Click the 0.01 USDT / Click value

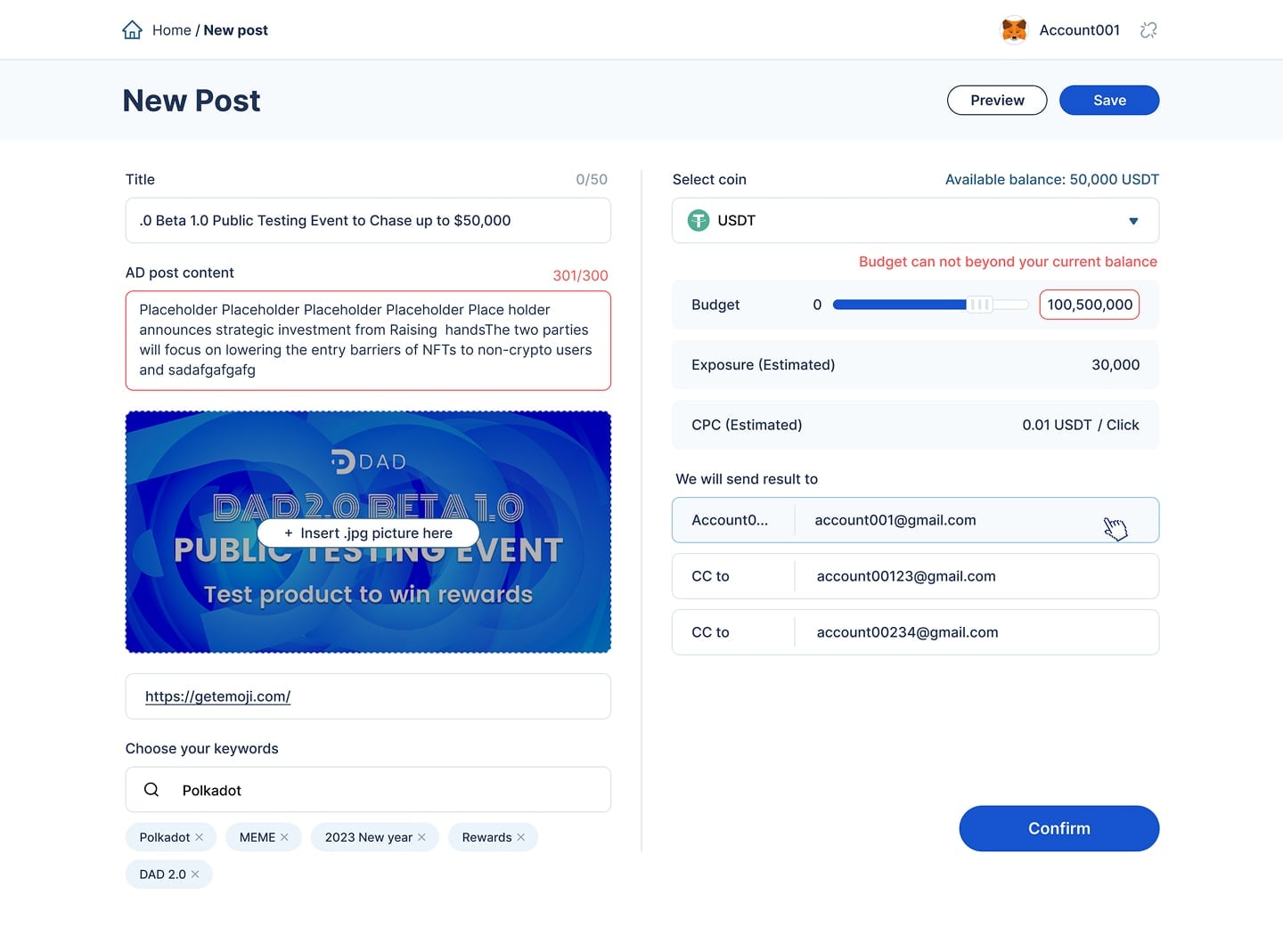(1081, 425)
